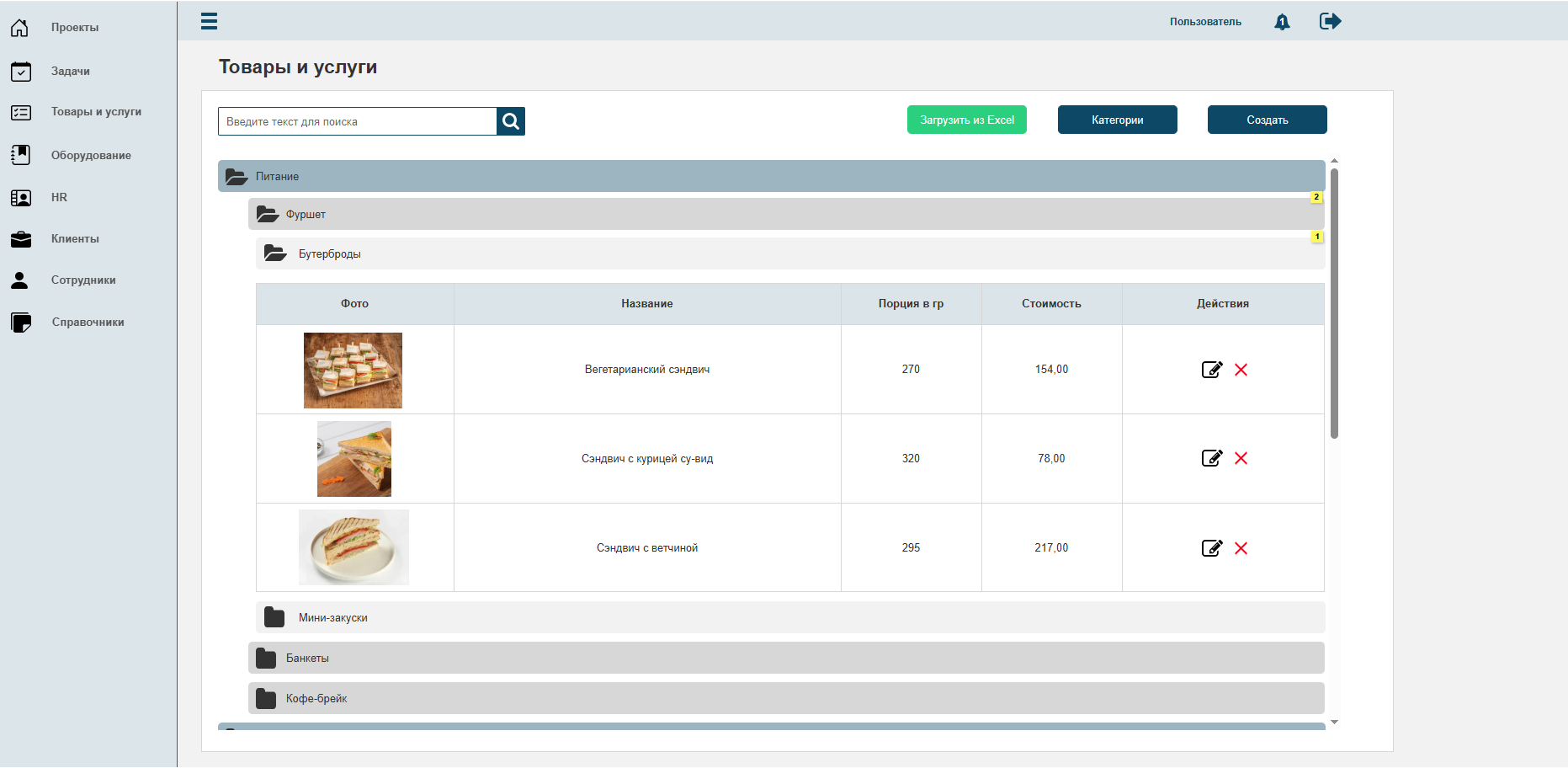1568x768 pixels.
Task: Edit the Вегетарианский сэндвич item
Action: [1211, 370]
